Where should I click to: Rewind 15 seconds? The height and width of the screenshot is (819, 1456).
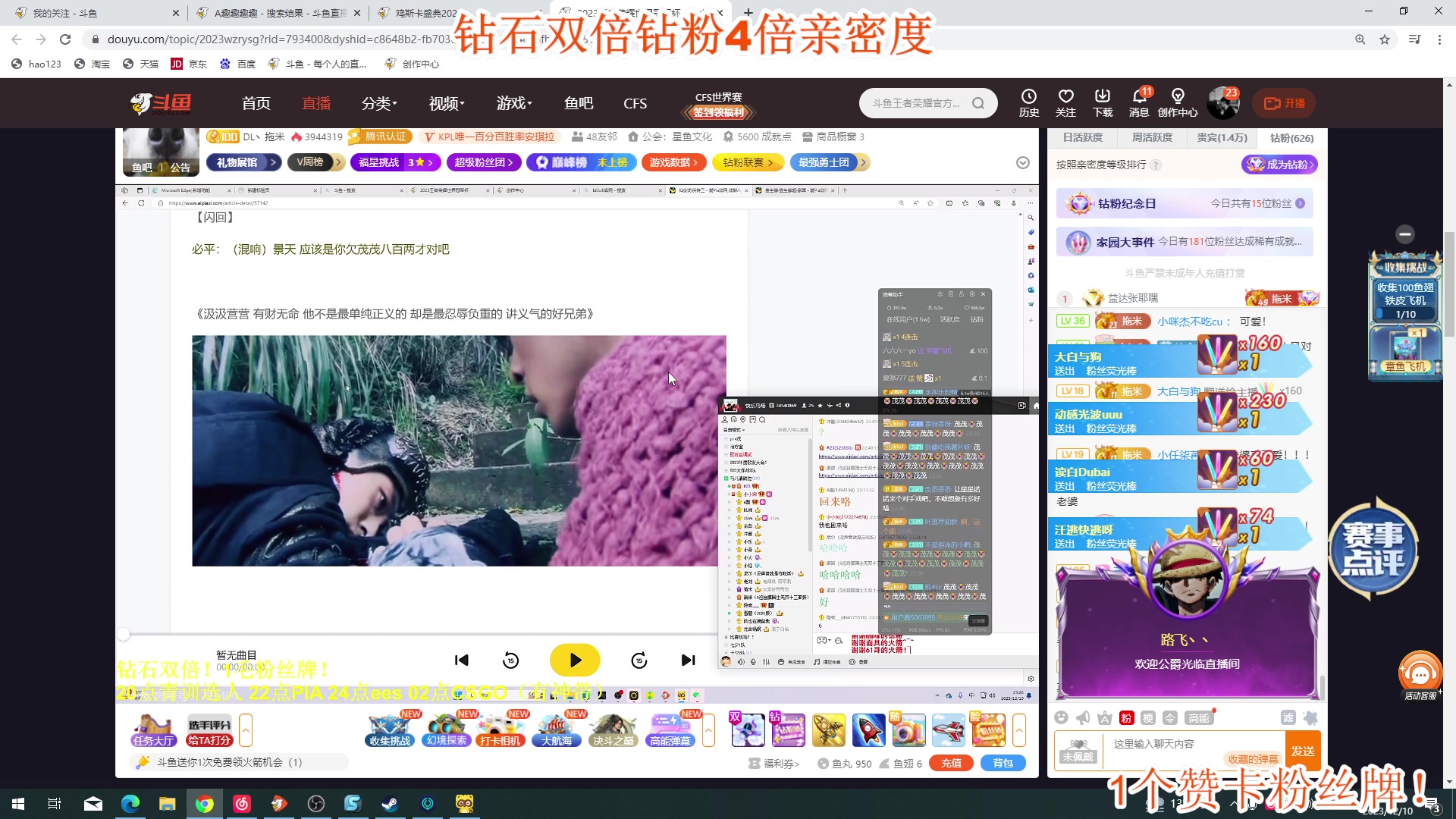(x=511, y=661)
